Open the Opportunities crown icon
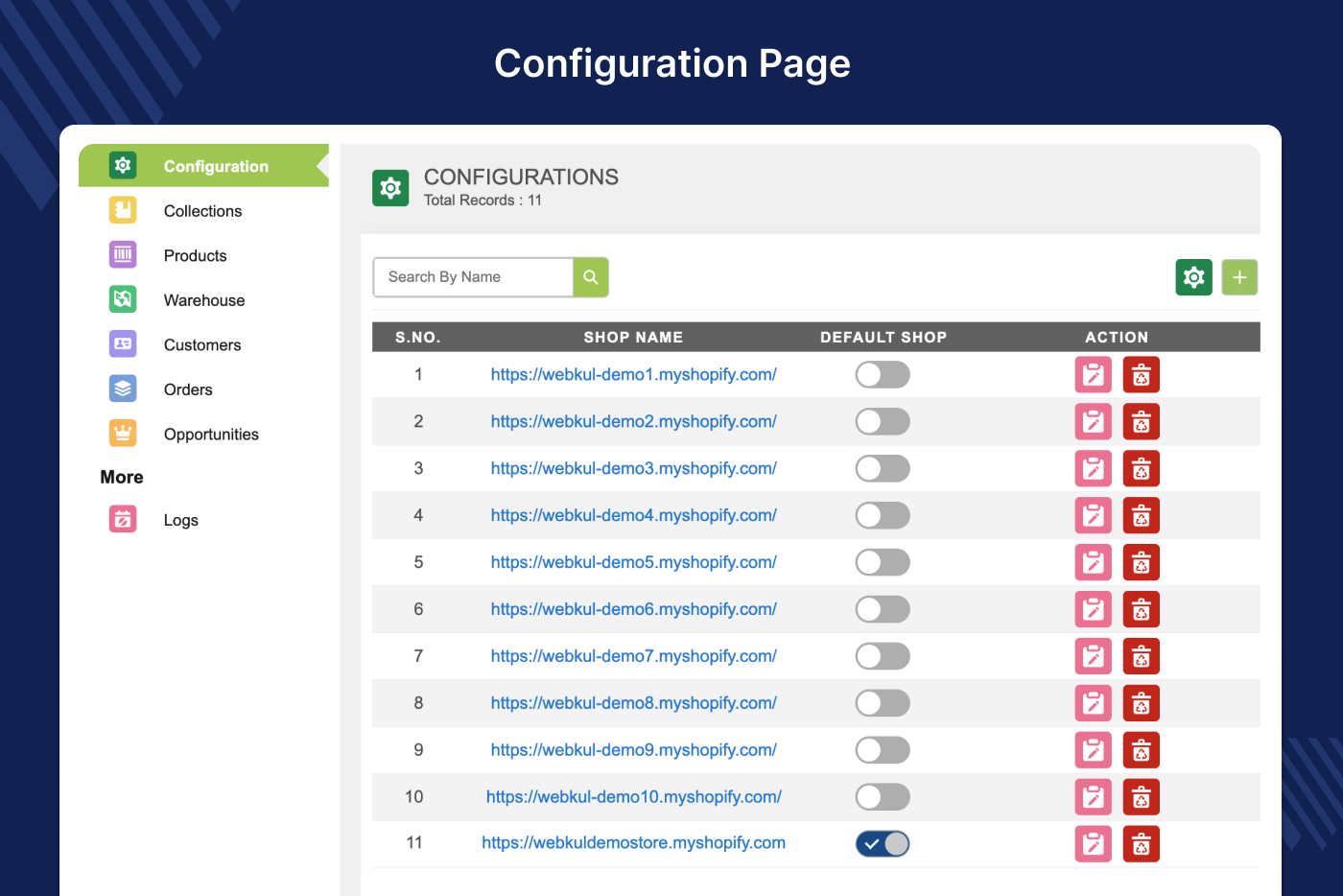Viewport: 1343px width, 896px height. click(123, 433)
